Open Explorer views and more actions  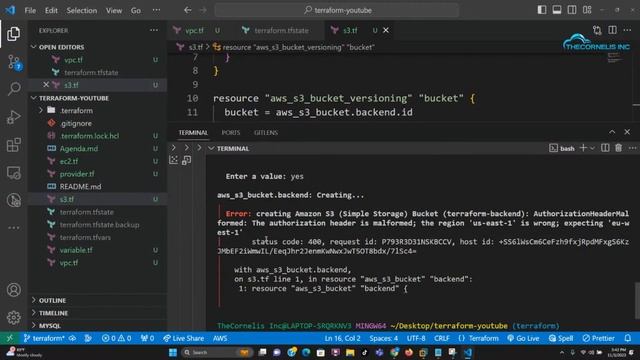[154, 30]
